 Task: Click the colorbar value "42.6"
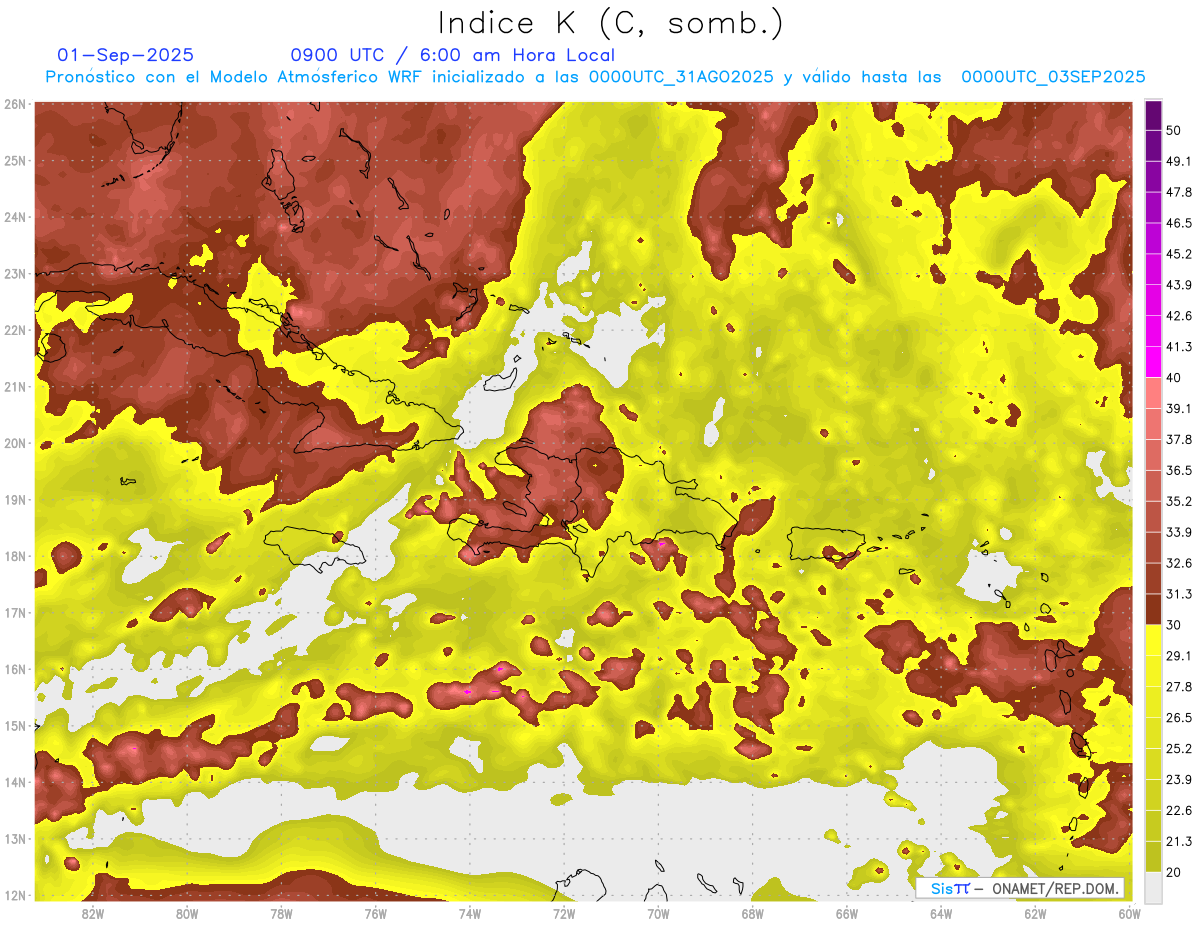click(x=1178, y=316)
